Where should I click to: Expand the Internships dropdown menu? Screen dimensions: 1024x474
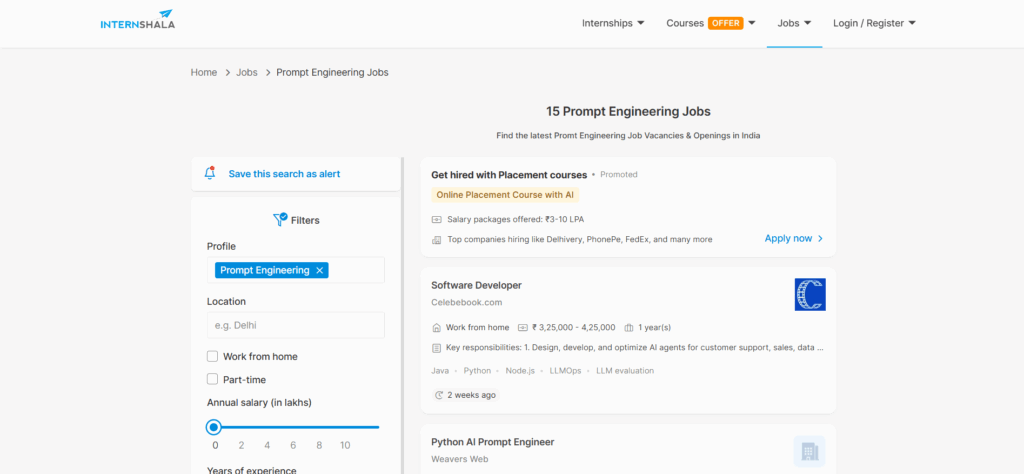[x=613, y=23]
